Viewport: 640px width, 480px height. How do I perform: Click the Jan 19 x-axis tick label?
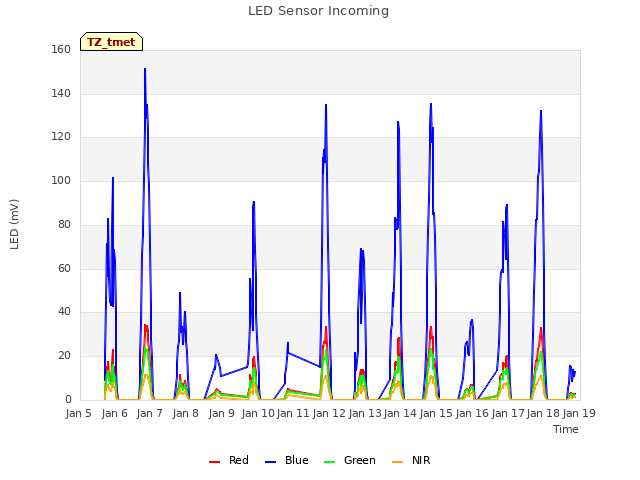click(x=579, y=413)
